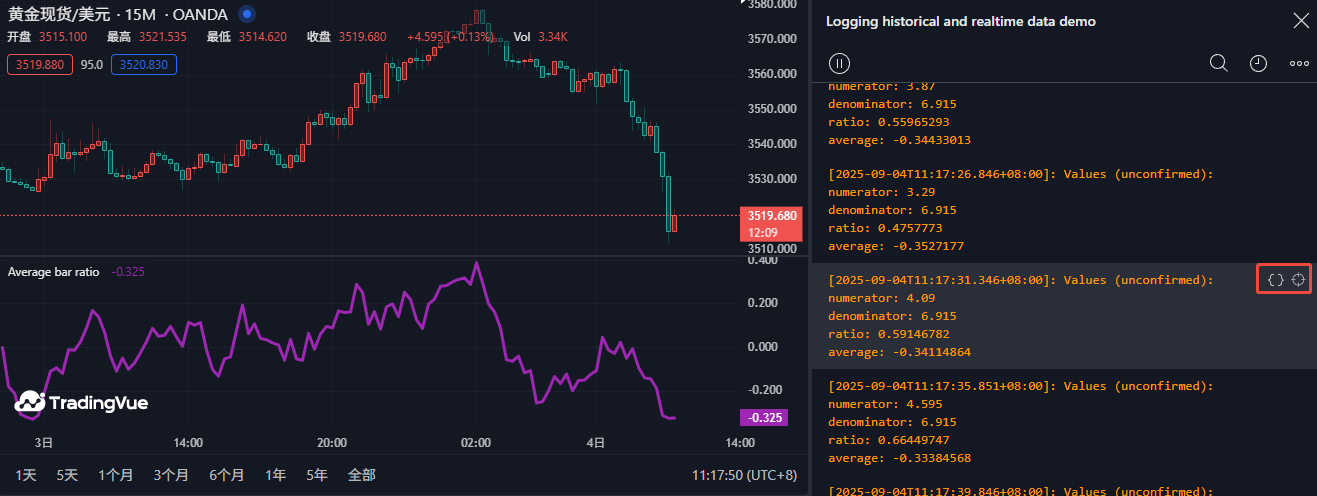Select the 1天 time range
Viewport: 1317px width, 496px height.
(26, 475)
